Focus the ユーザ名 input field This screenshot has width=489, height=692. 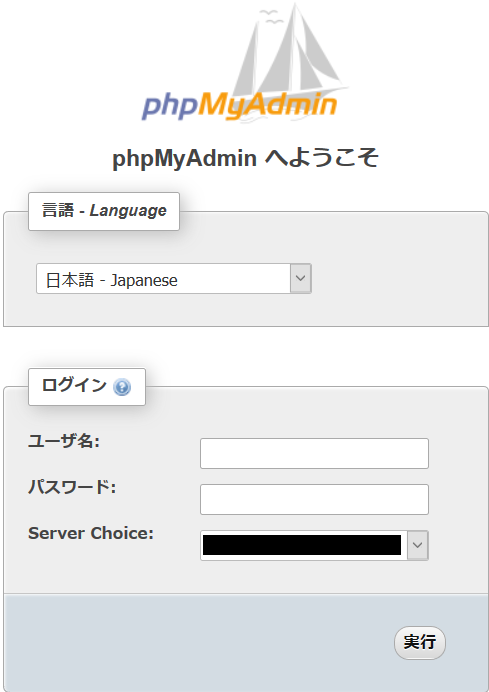click(x=314, y=453)
